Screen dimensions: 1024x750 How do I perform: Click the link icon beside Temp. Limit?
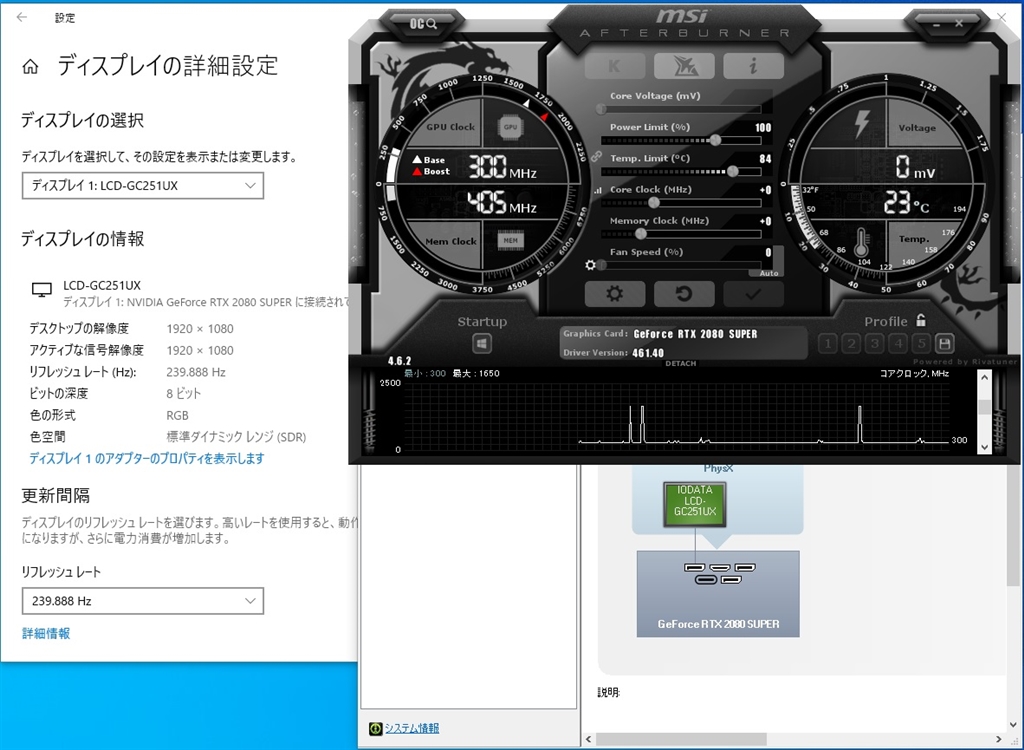pos(596,157)
